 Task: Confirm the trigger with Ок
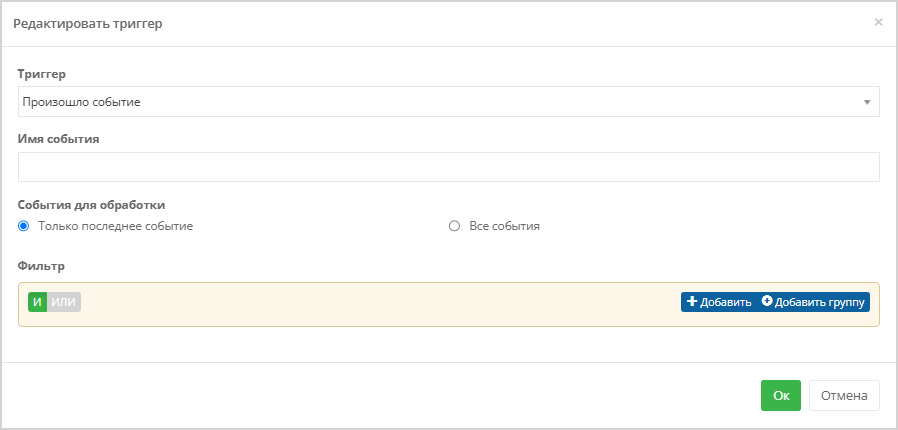[x=781, y=396]
